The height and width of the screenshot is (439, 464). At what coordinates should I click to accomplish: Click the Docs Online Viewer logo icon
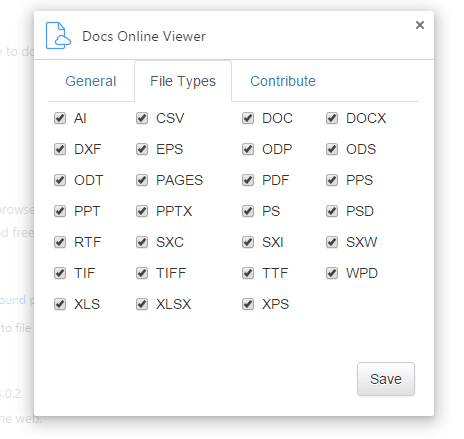(x=58, y=36)
